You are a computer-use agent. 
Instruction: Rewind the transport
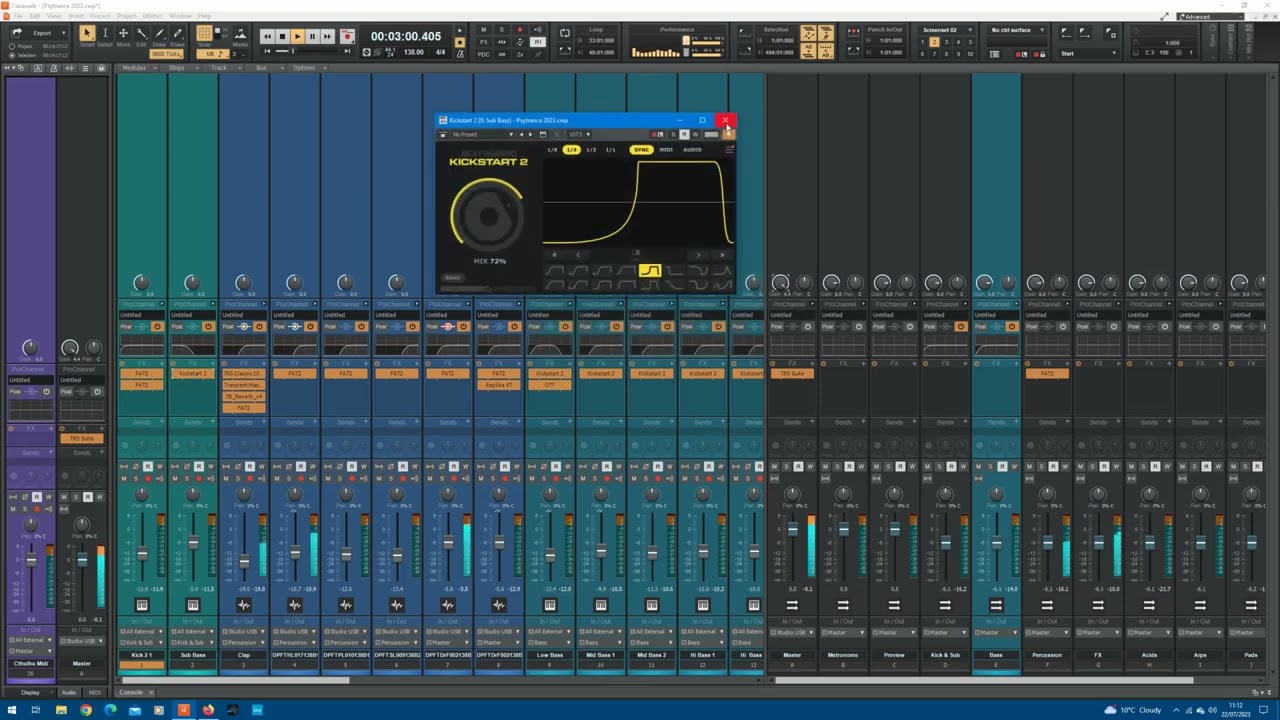pos(267,37)
